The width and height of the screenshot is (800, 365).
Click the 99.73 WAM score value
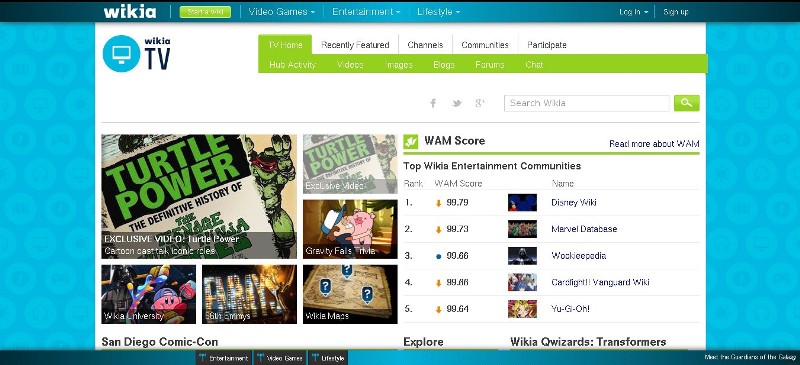click(x=457, y=229)
